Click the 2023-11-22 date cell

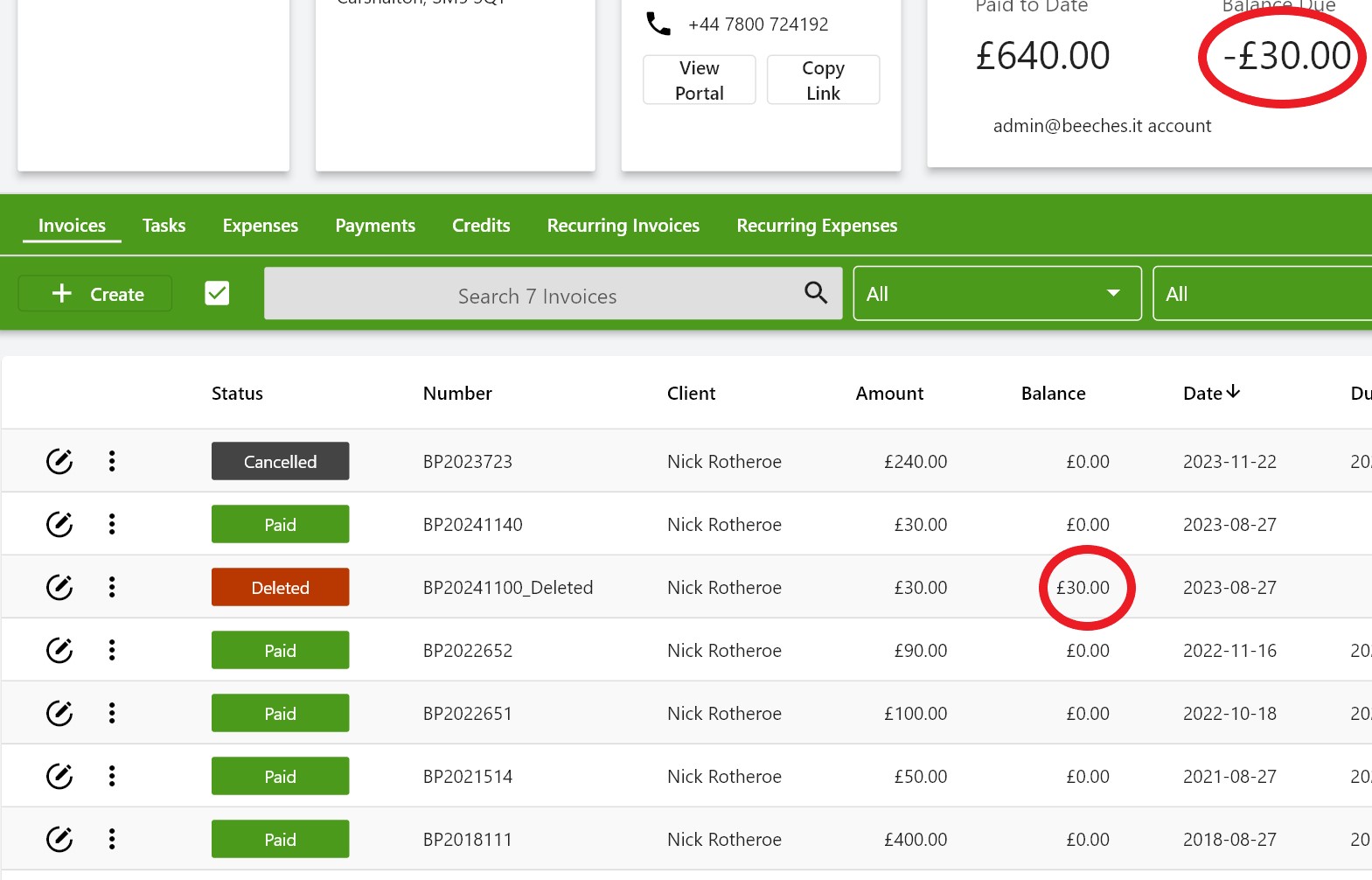tap(1229, 462)
